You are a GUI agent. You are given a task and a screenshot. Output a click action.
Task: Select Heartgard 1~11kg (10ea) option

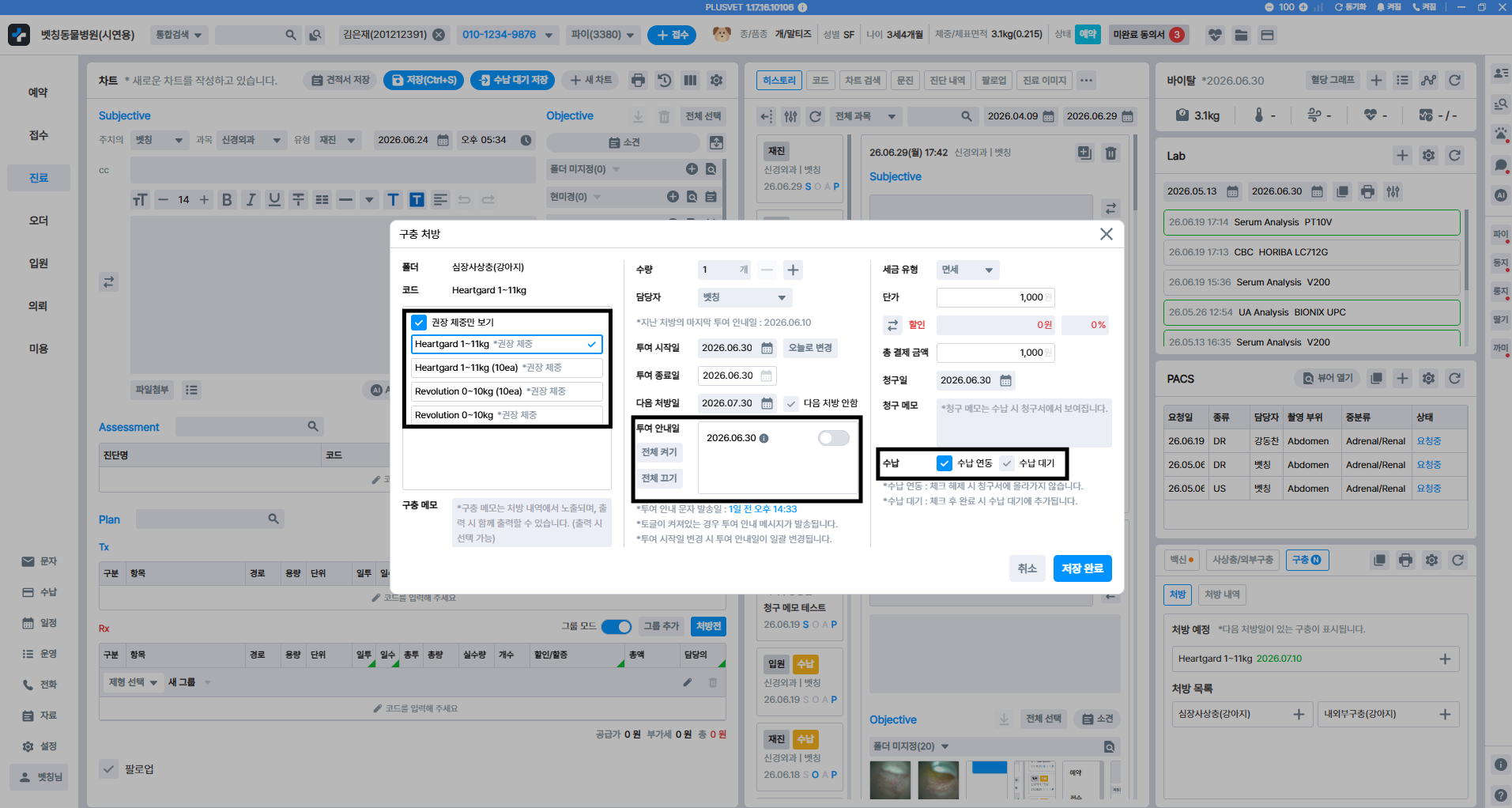[507, 368]
